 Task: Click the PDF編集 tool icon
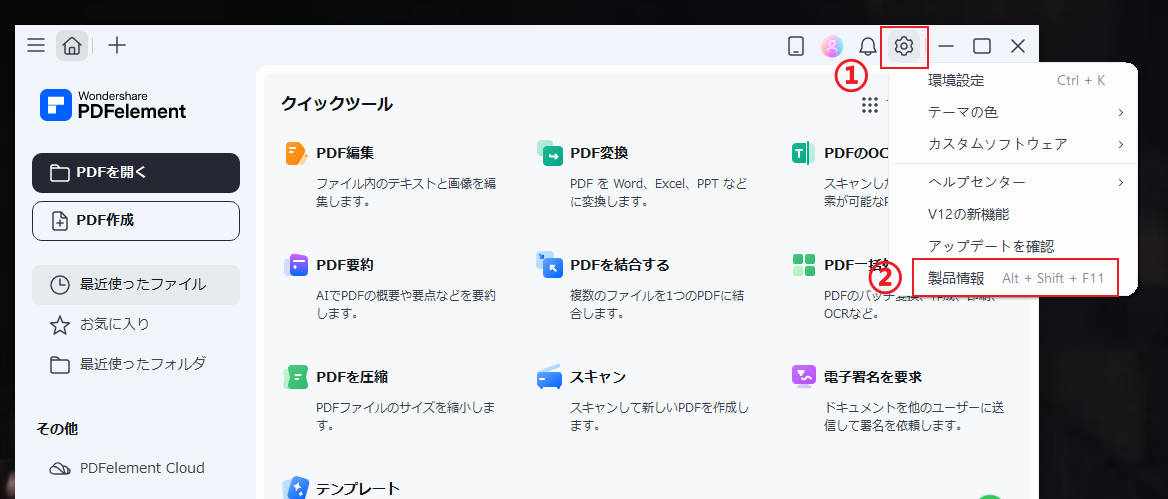[x=296, y=153]
